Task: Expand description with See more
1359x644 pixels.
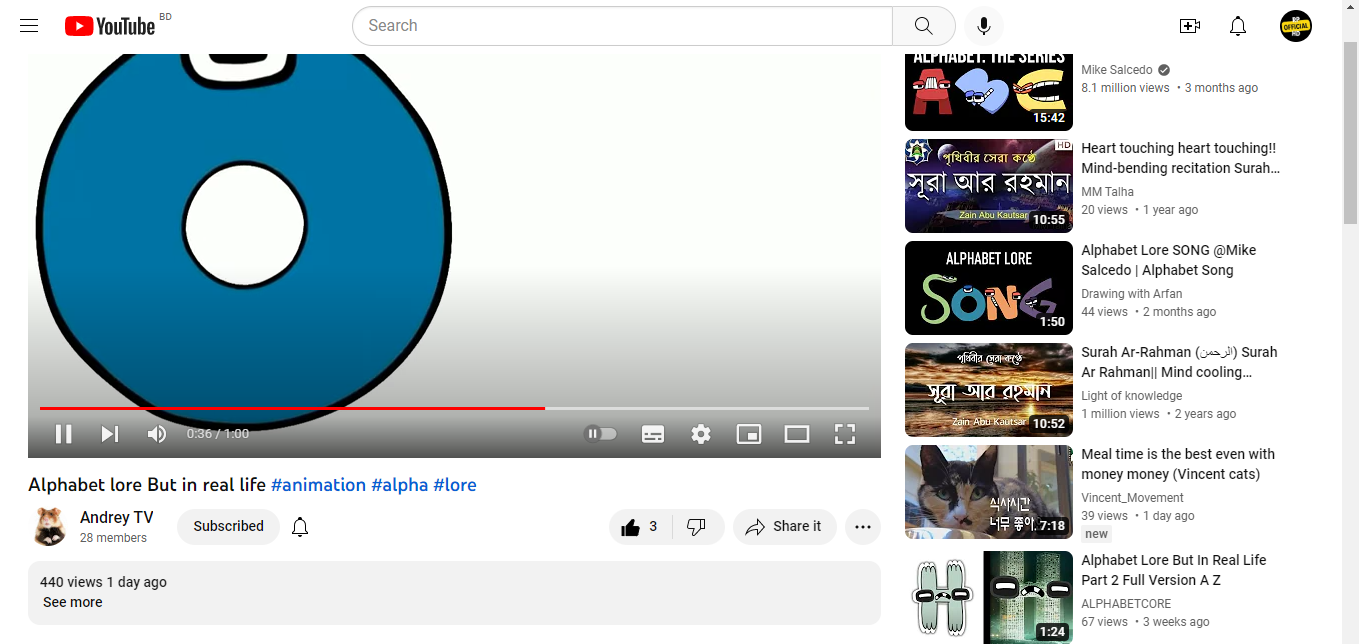Action: 72,602
